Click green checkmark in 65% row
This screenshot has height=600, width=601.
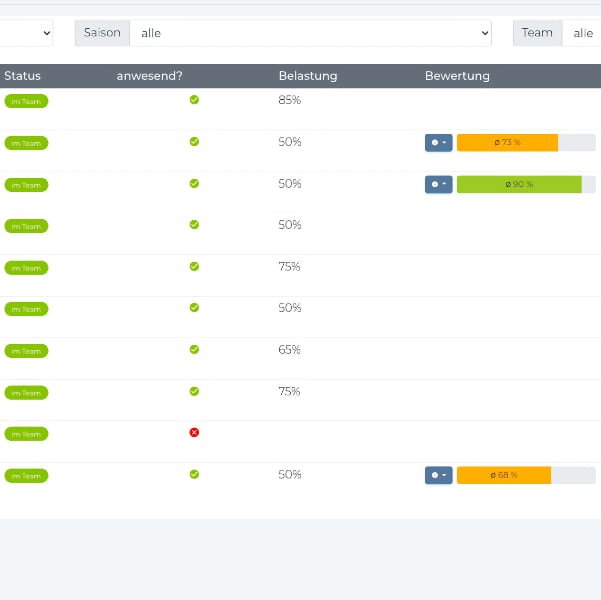pyautogui.click(x=194, y=350)
